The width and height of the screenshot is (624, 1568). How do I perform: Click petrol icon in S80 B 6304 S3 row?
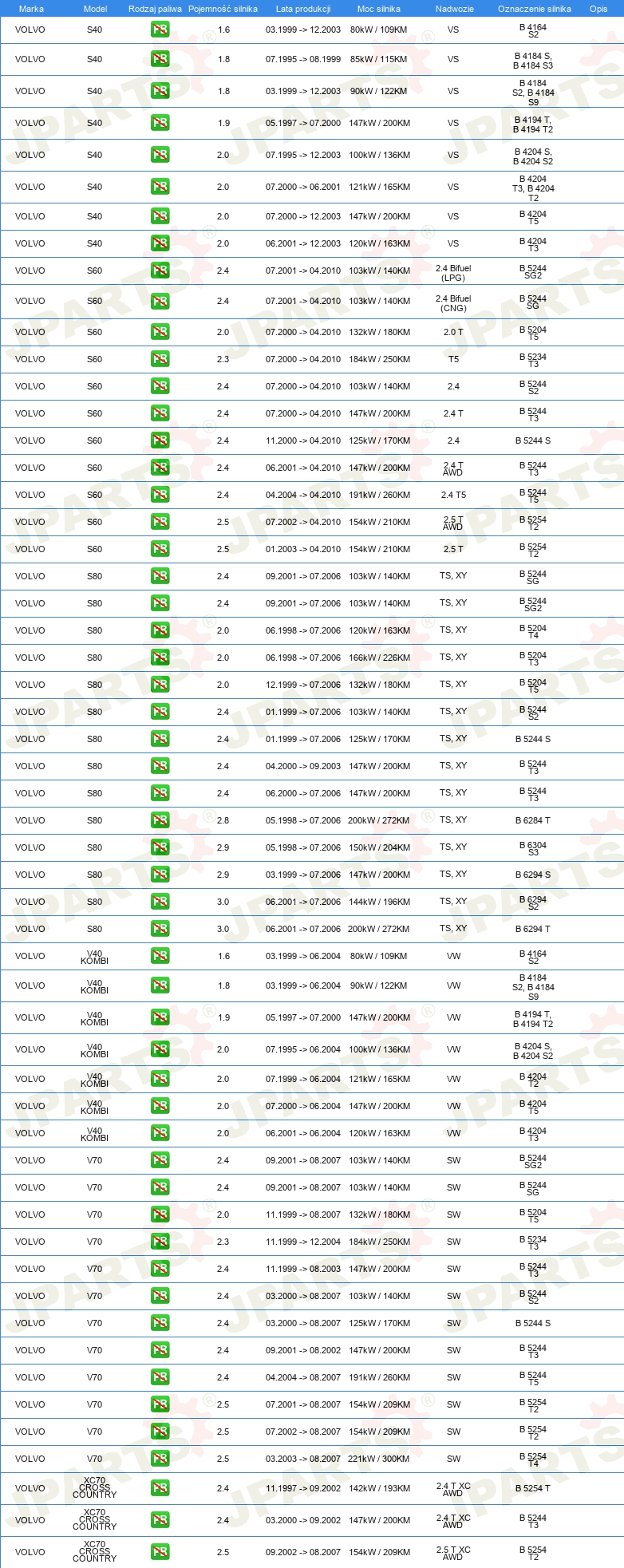tap(160, 847)
